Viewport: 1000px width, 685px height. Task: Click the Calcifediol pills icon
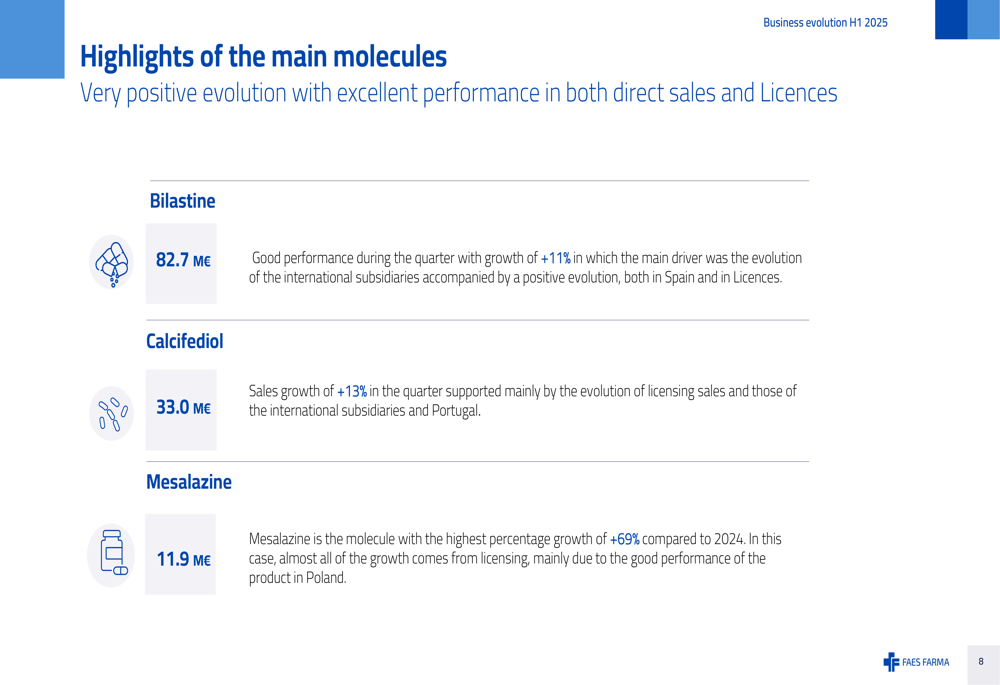click(112, 413)
